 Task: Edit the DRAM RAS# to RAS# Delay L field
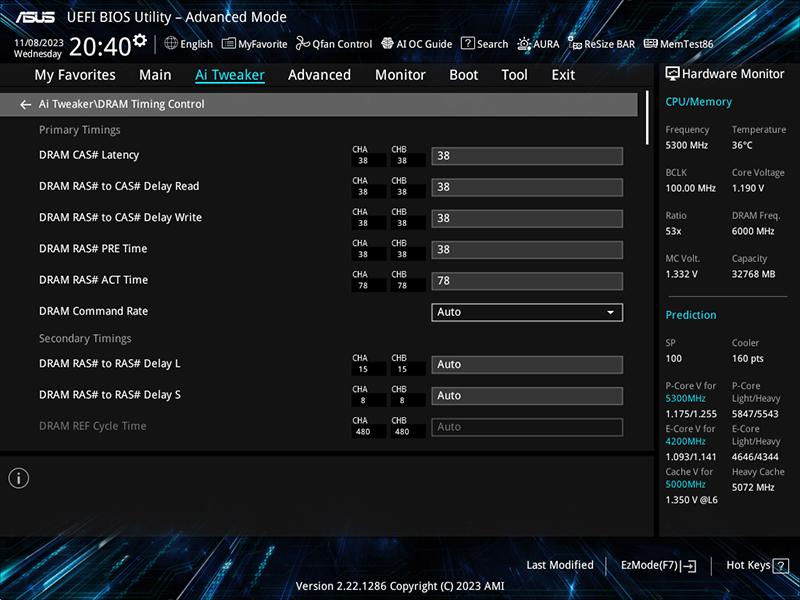527,365
